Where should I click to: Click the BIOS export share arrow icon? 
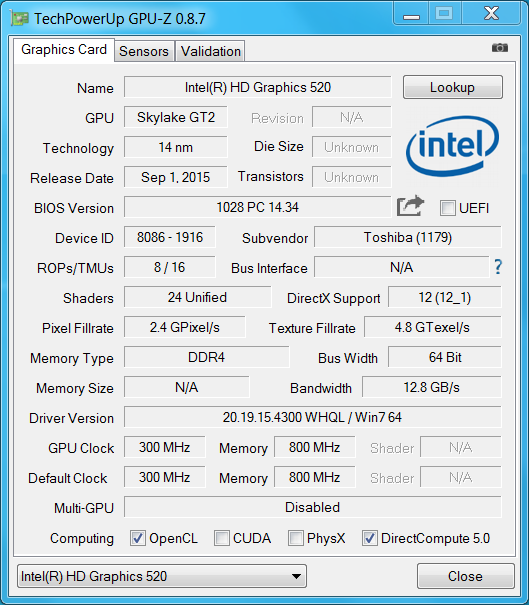pos(411,206)
